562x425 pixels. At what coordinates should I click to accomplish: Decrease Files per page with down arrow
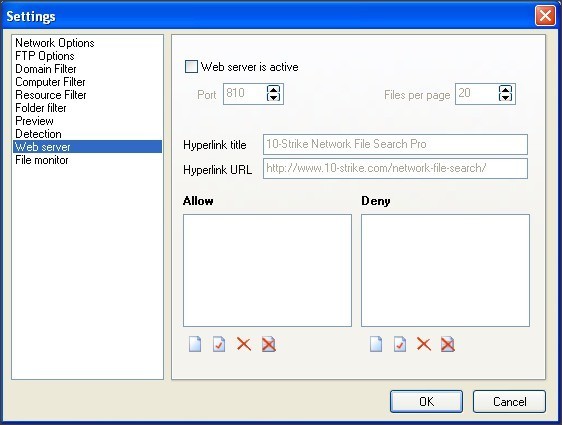(x=505, y=97)
